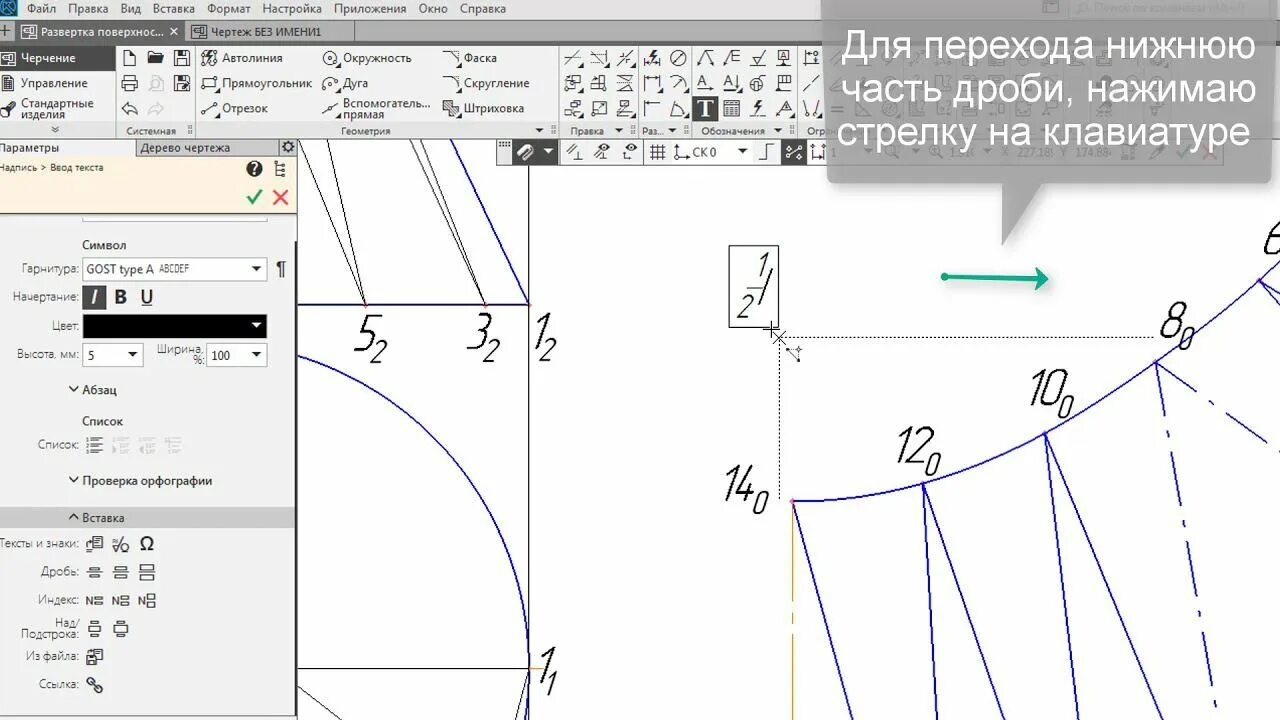
Task: Open the Вставка menu
Action: tap(174, 9)
